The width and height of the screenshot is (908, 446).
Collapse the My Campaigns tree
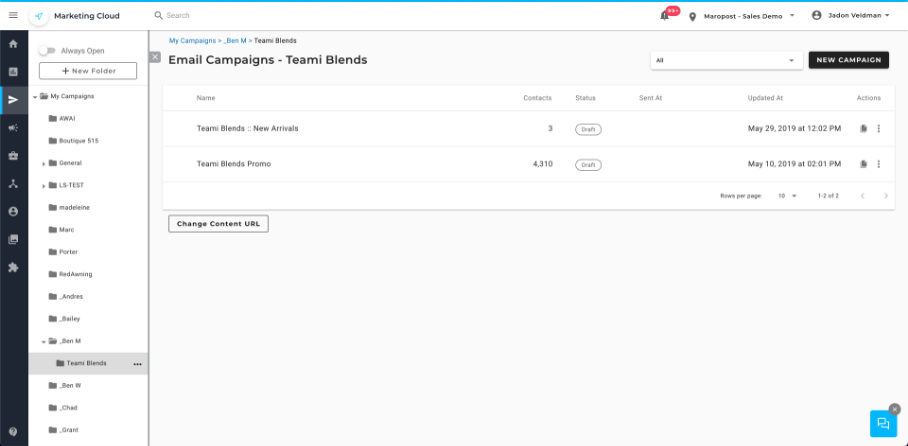tap(35, 97)
